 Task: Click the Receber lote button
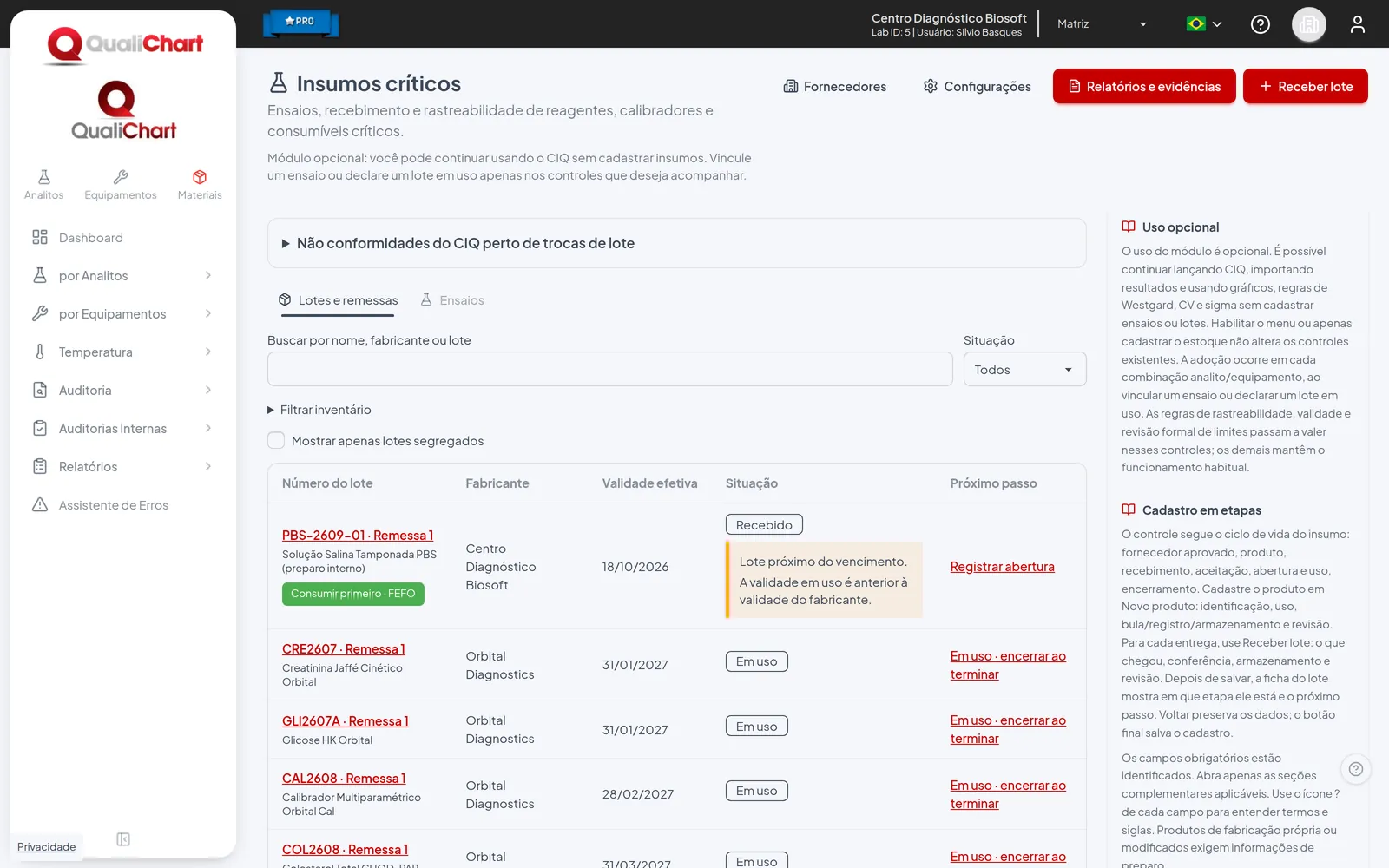[x=1305, y=86]
